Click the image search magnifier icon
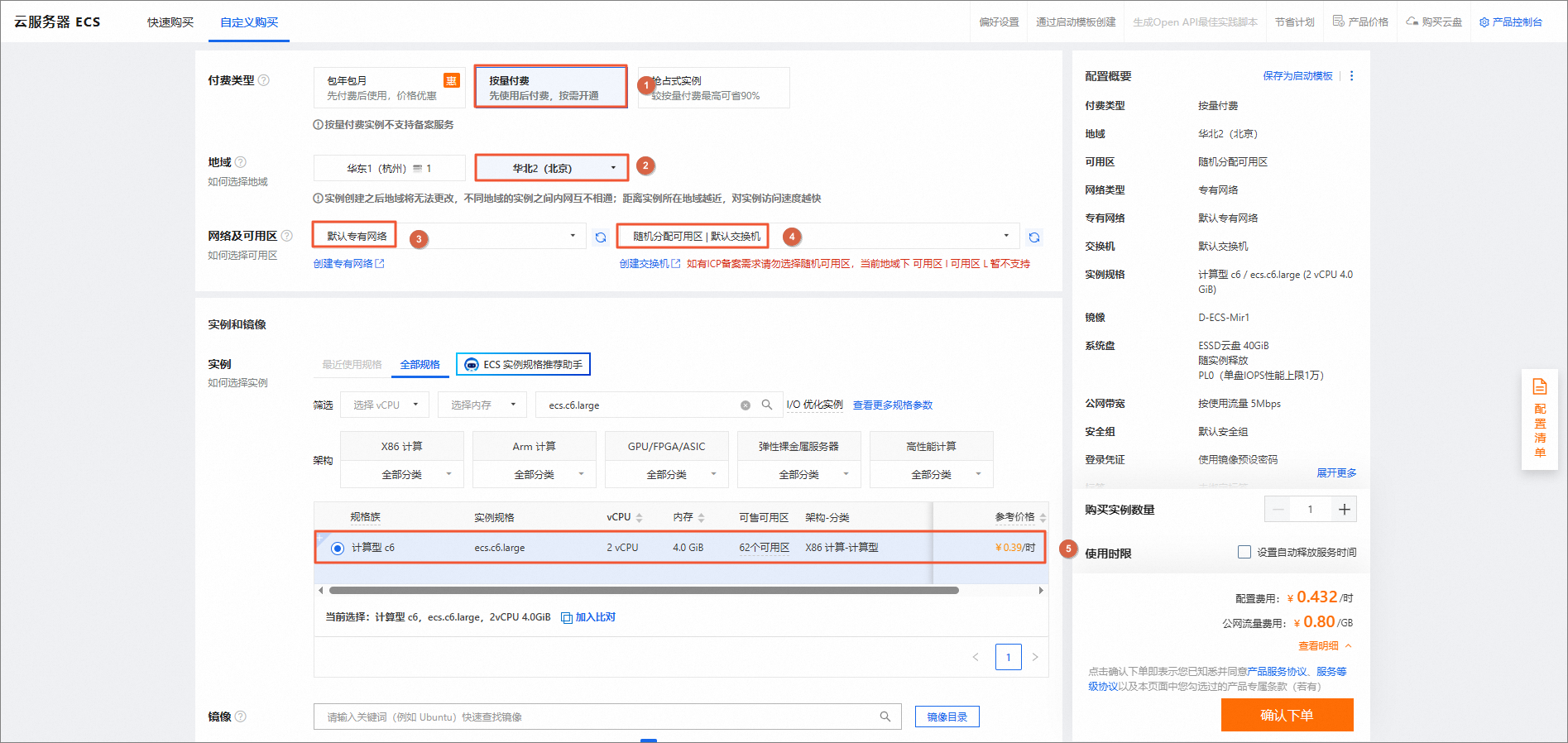Viewport: 1568px width, 743px height. [x=885, y=717]
